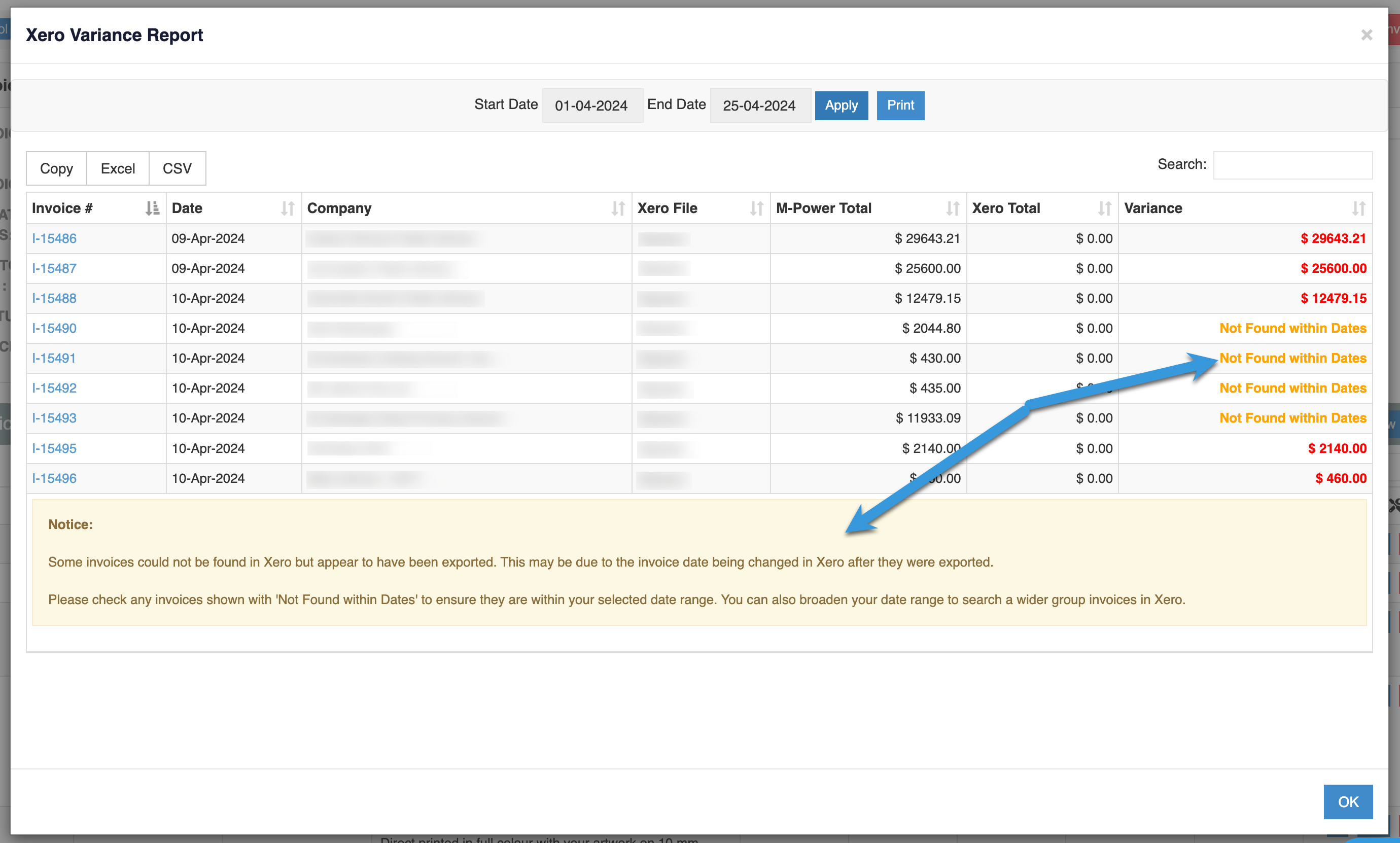The height and width of the screenshot is (843, 1400).
Task: Click the Company column header label
Action: click(x=339, y=208)
